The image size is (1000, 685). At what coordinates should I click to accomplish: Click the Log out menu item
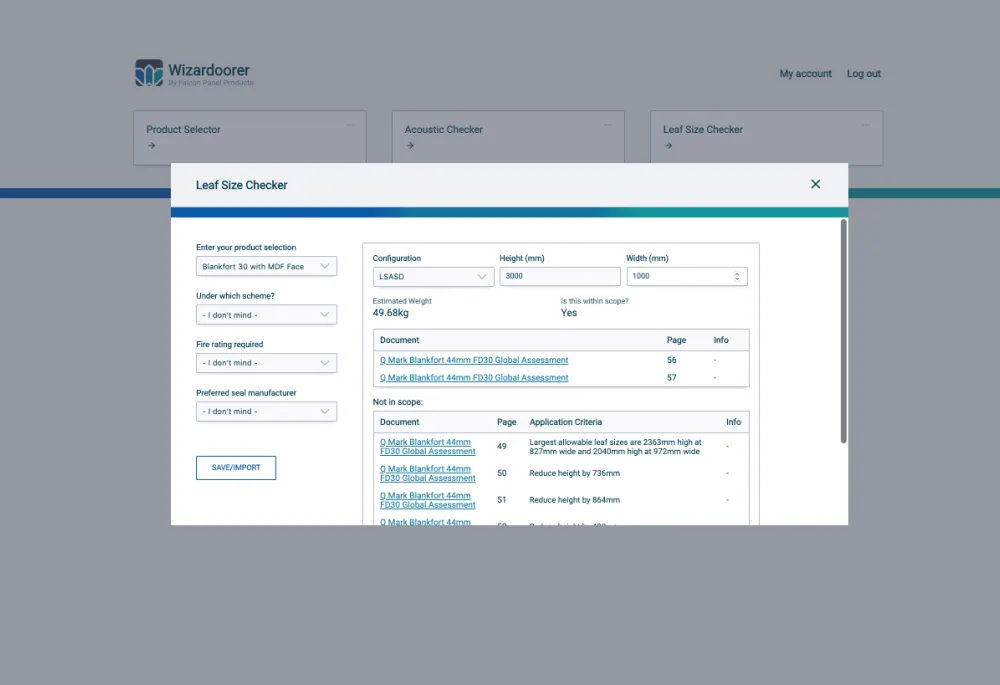point(864,73)
